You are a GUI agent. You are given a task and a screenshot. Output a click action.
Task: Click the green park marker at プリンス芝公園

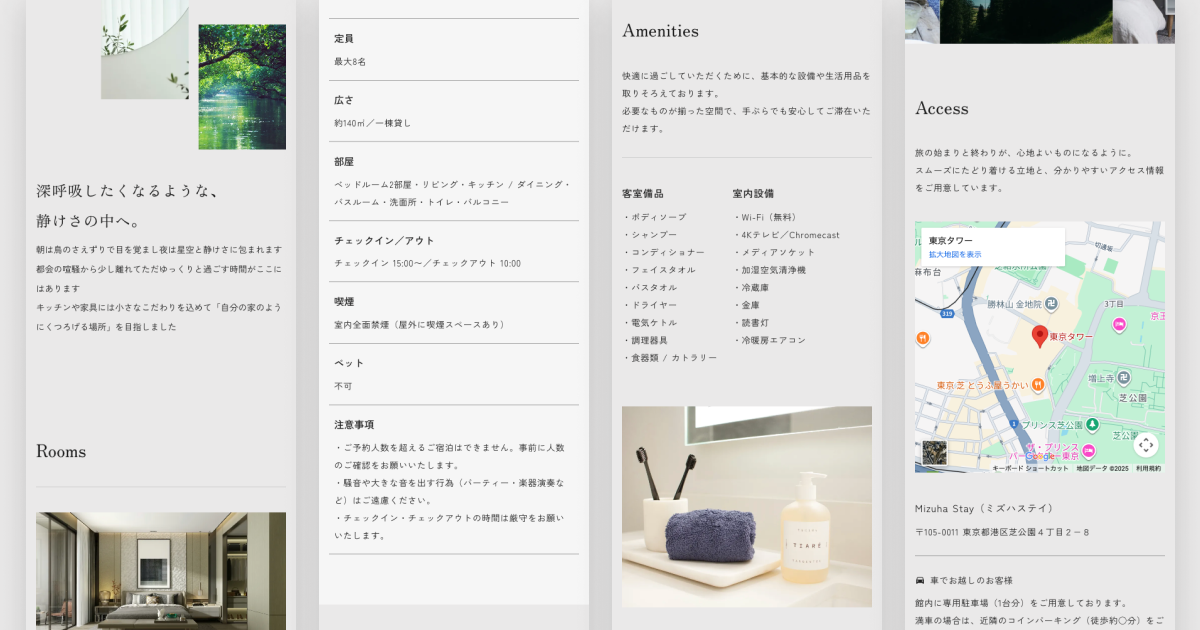(1091, 424)
